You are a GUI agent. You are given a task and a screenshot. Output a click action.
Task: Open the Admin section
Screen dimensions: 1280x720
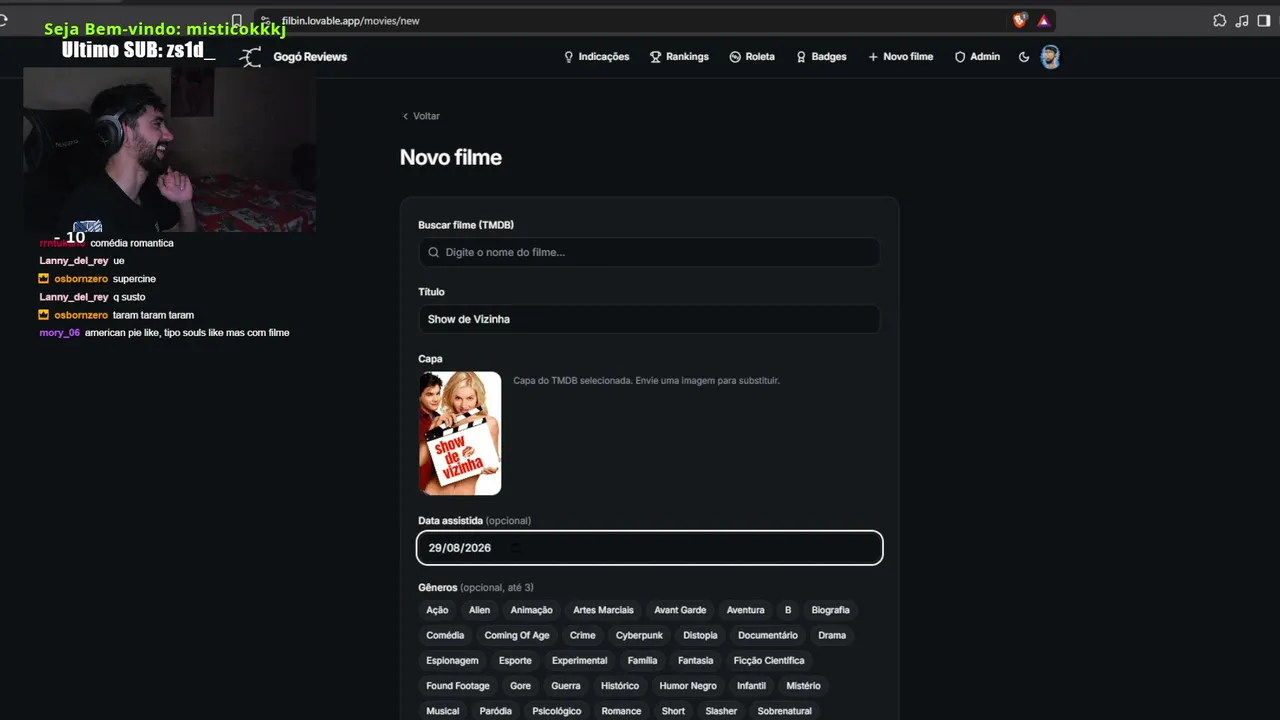pos(977,57)
